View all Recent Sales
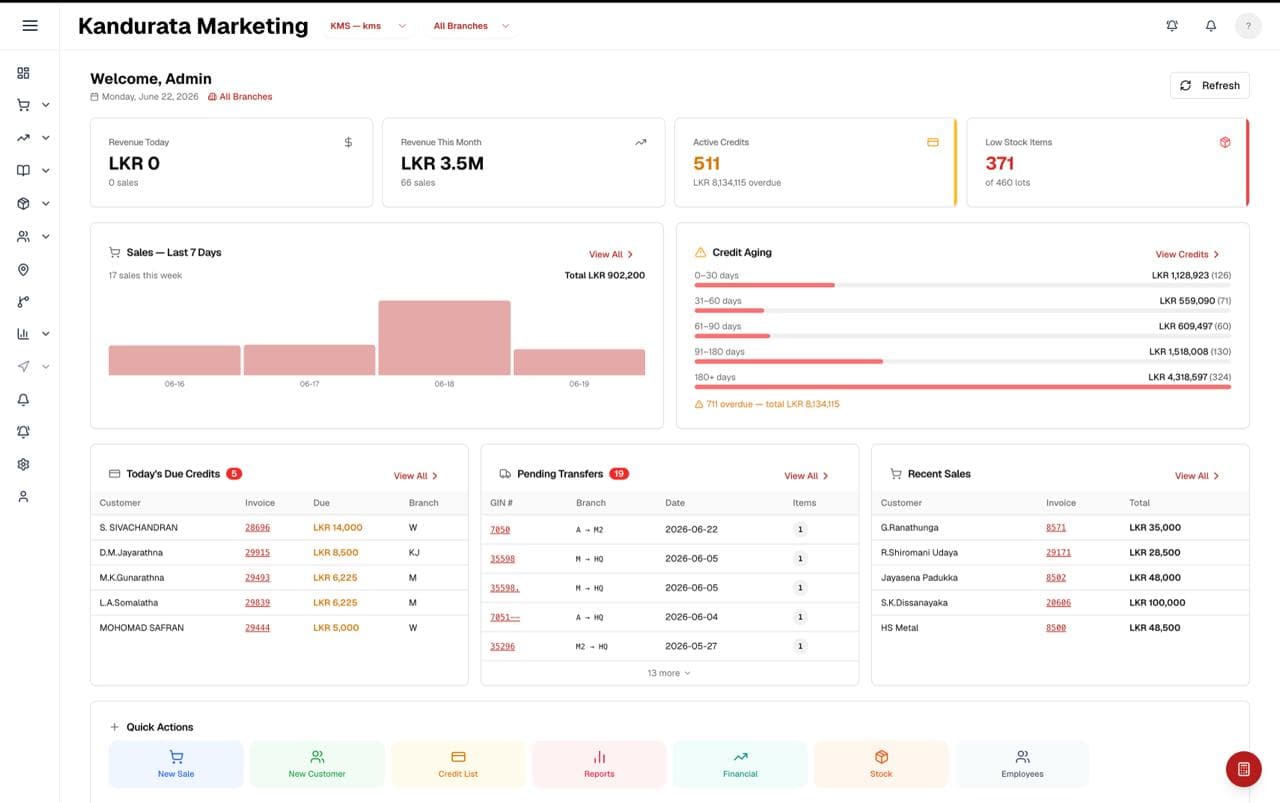Screen dimensions: 1280x803 click(x=1197, y=476)
